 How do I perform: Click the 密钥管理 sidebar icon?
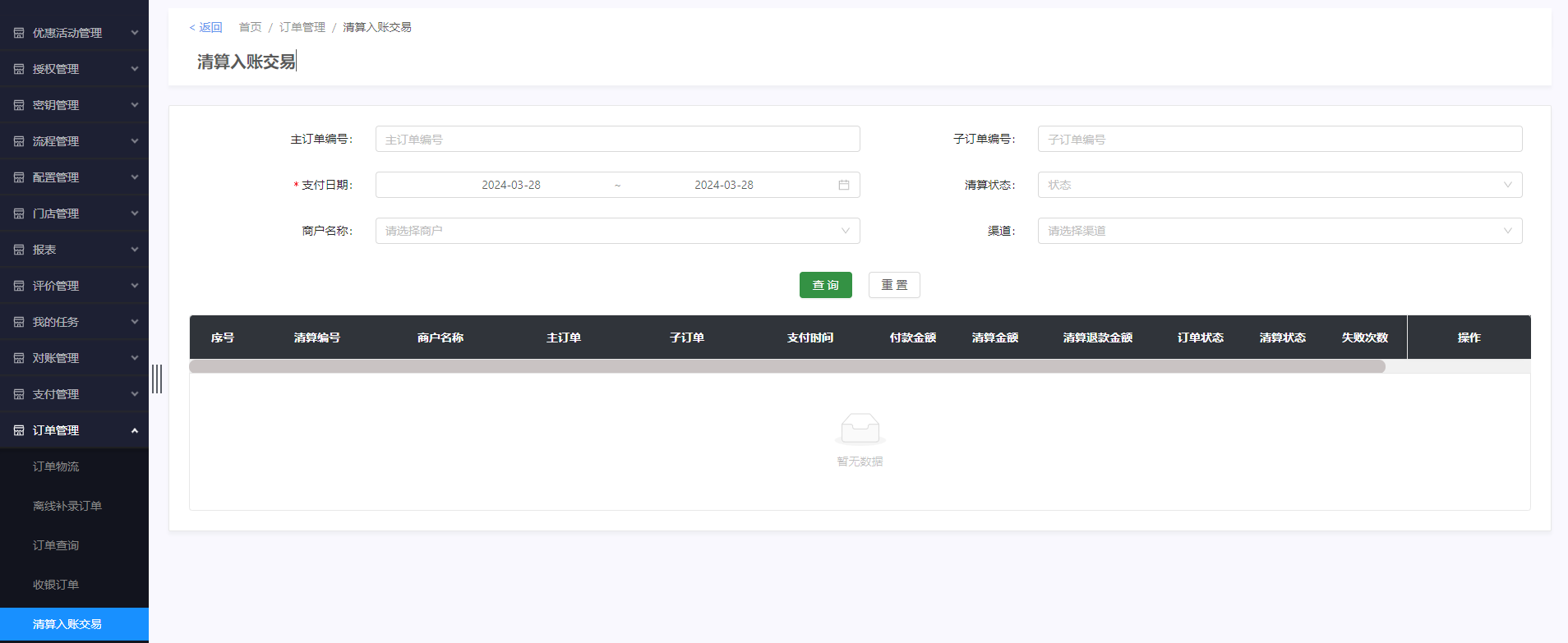(x=19, y=105)
